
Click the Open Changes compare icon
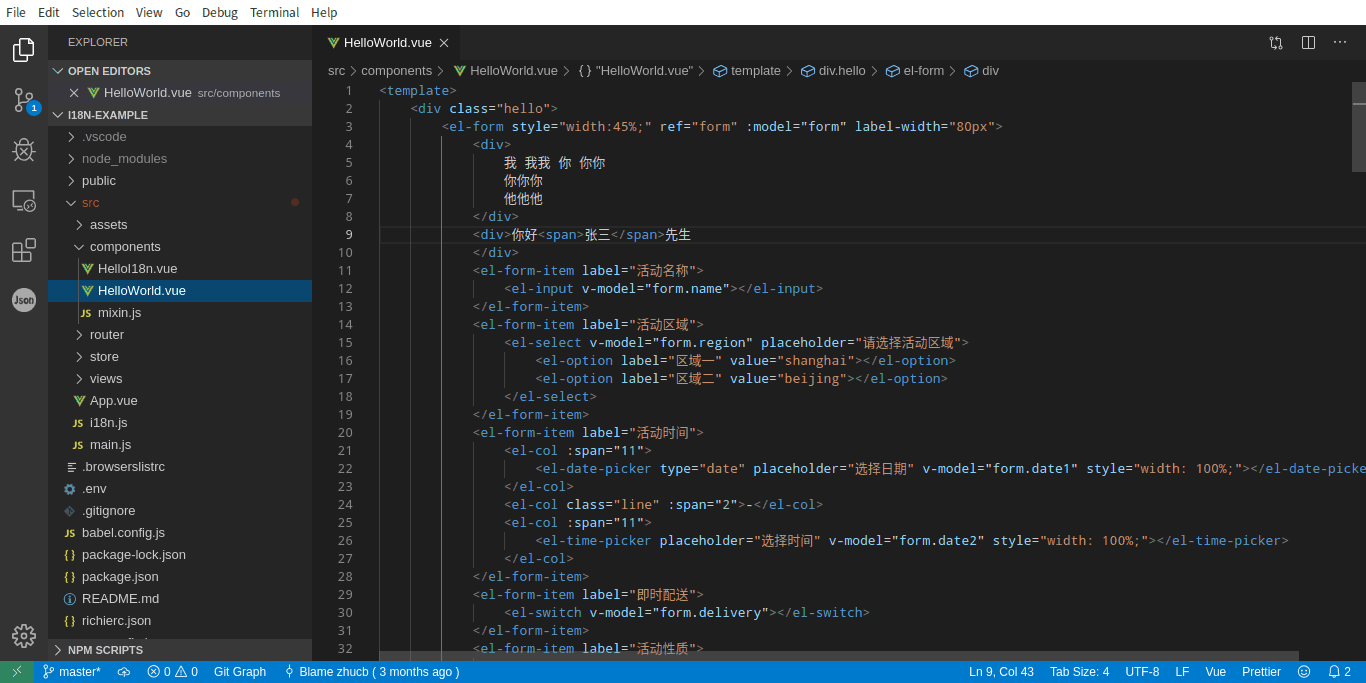click(1276, 43)
